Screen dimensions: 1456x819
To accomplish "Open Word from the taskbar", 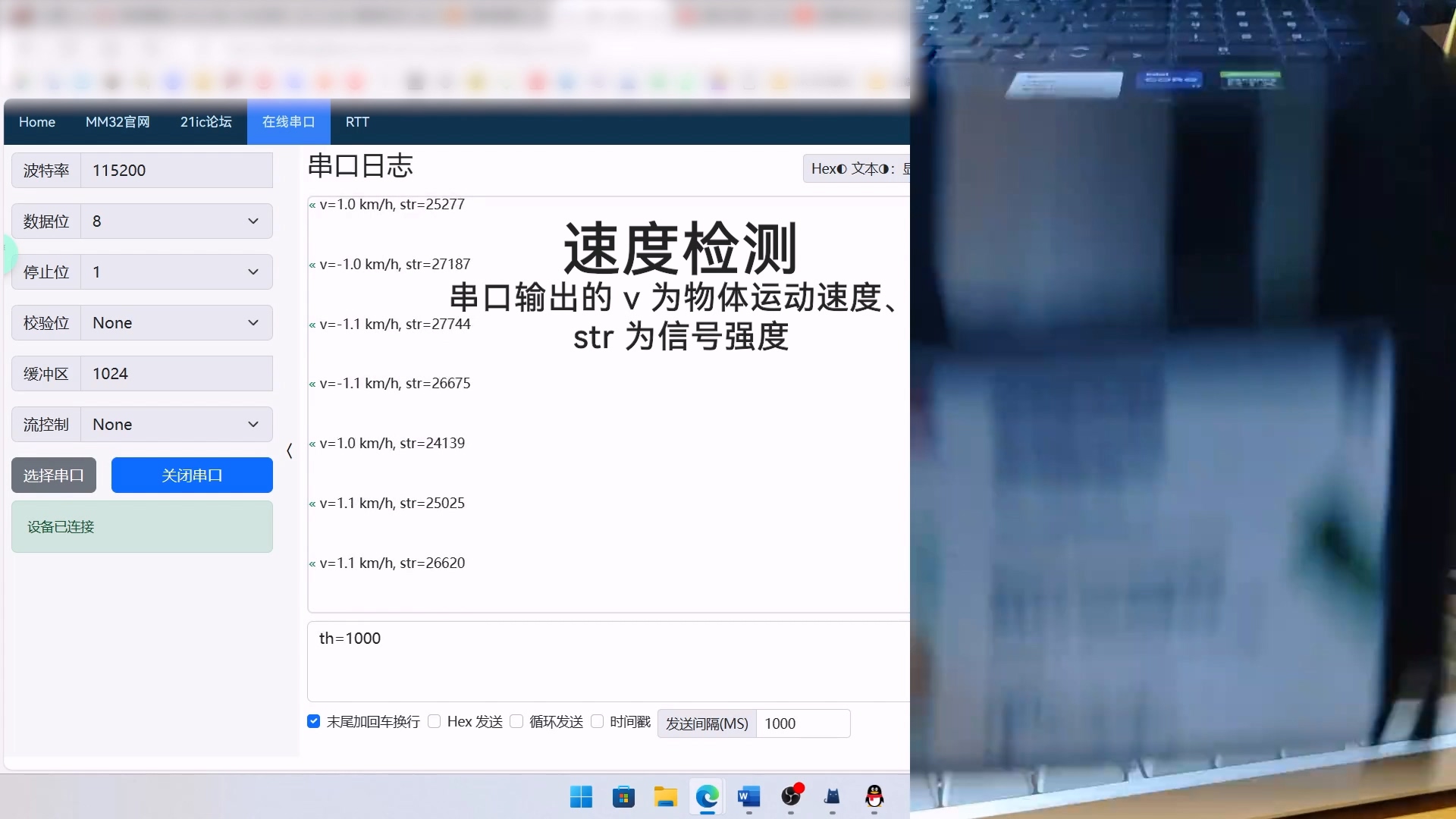I will tap(748, 796).
